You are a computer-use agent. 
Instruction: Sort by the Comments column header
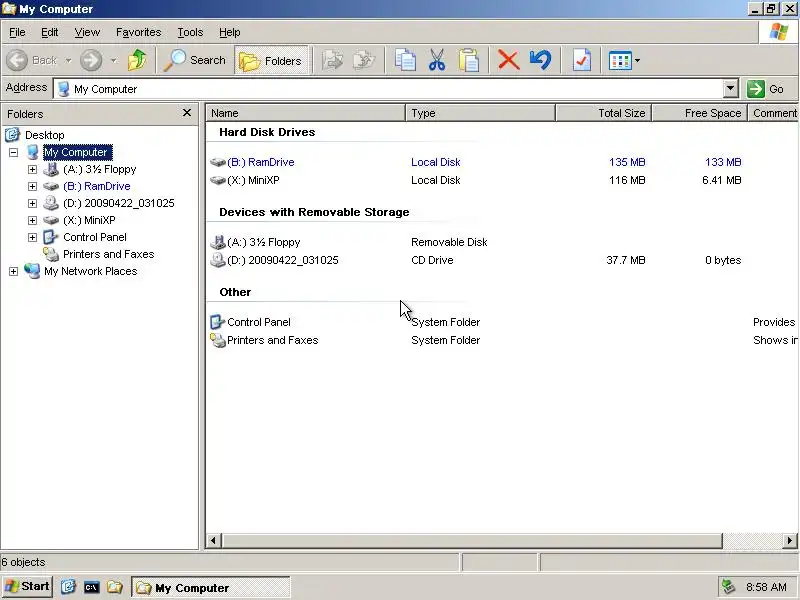pos(773,113)
